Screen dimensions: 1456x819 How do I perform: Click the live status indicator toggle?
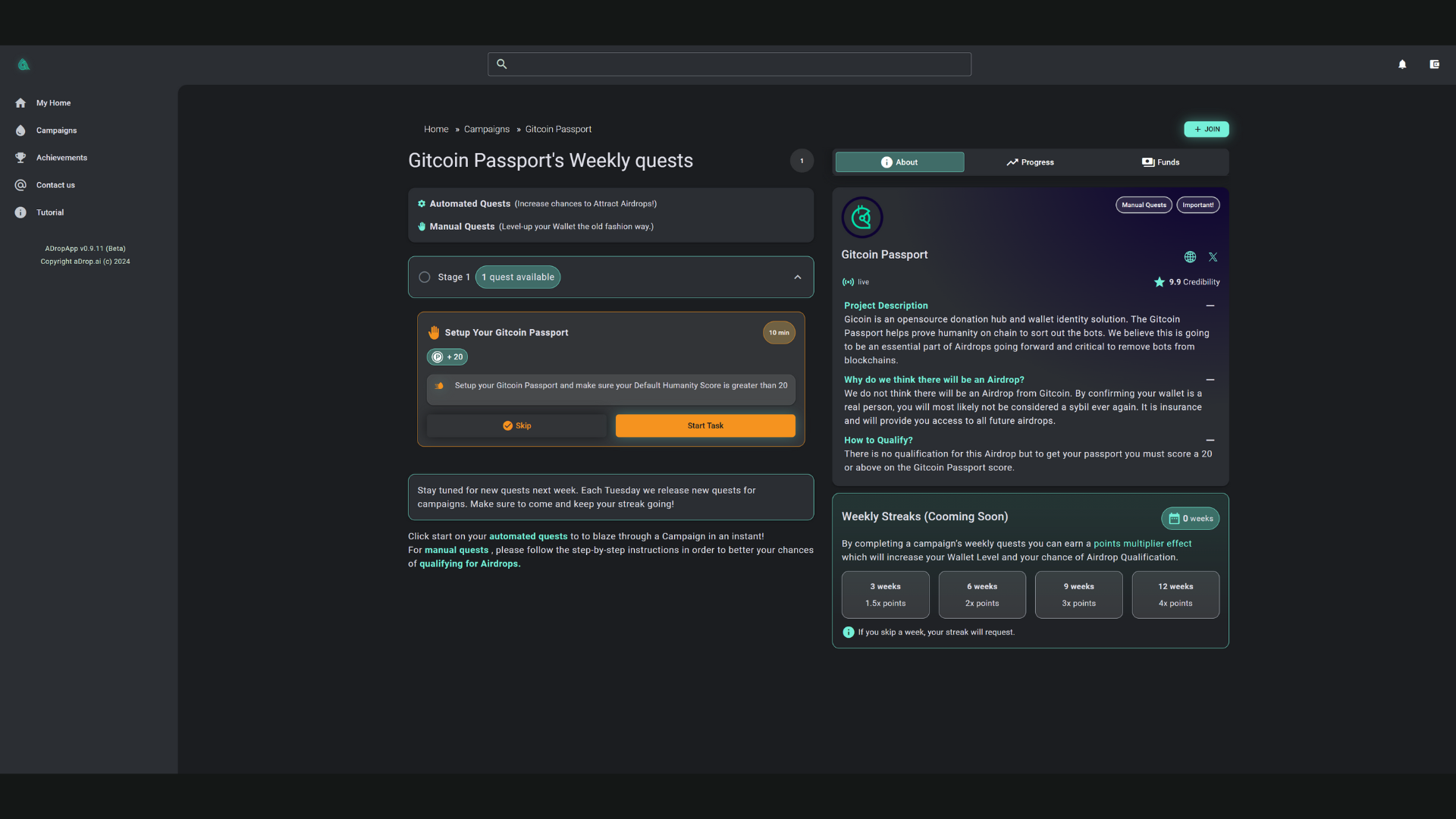tap(848, 282)
